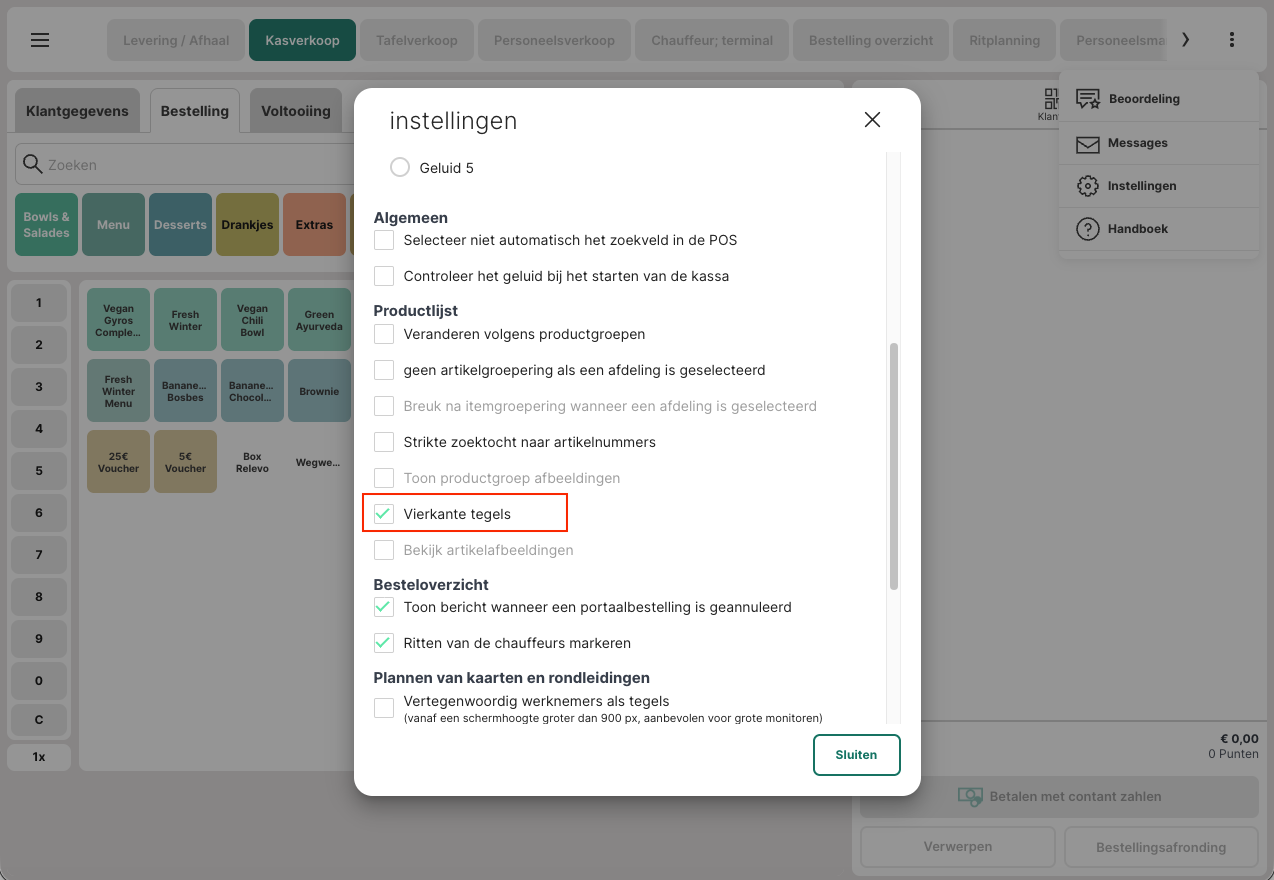Click the cash payment icon
This screenshot has height=880, width=1274.
coord(970,797)
